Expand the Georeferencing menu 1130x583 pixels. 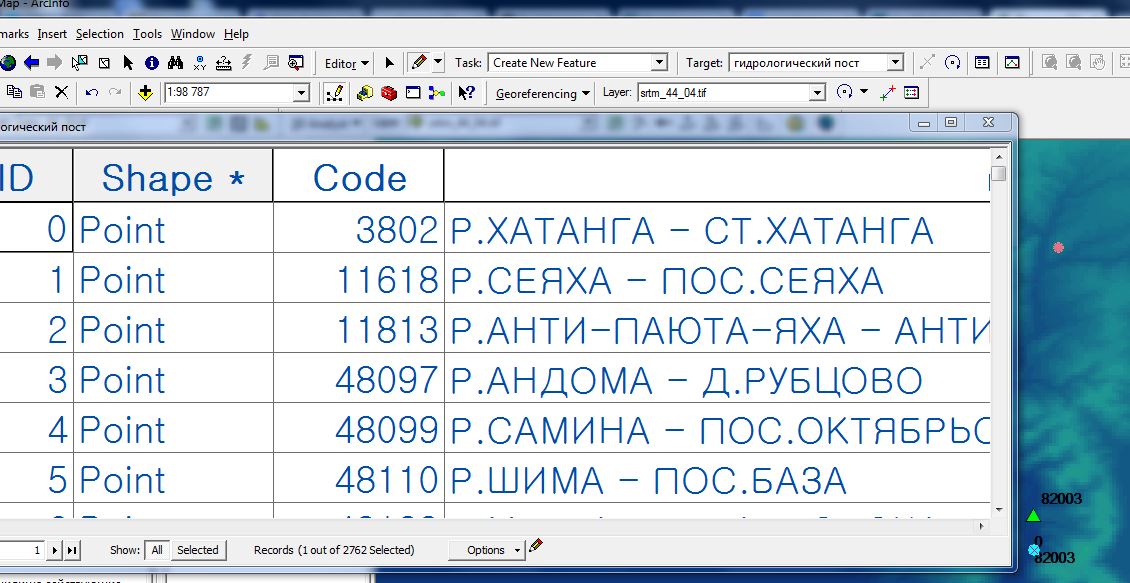click(543, 94)
